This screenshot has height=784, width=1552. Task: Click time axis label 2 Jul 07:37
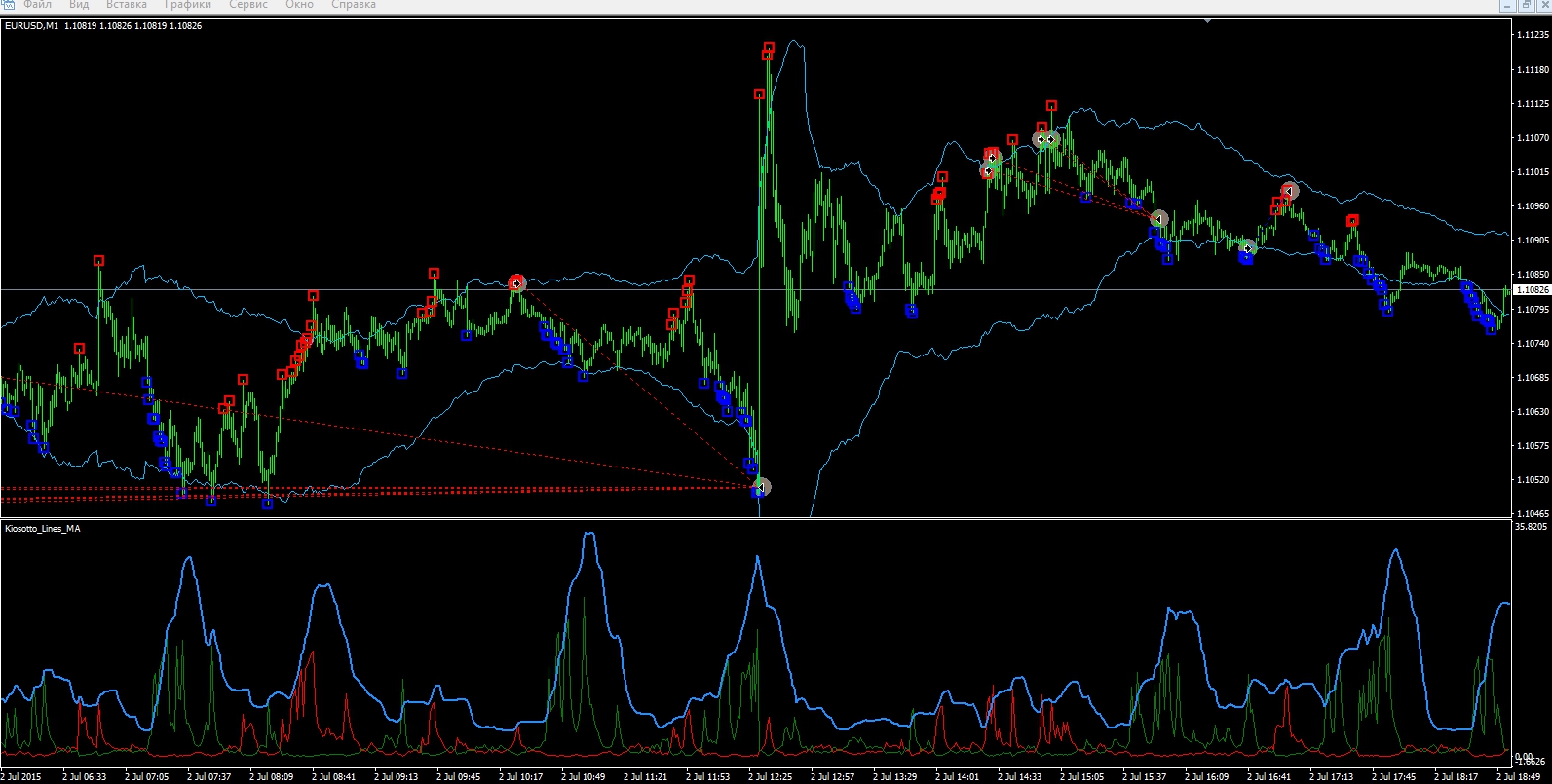coord(209,777)
